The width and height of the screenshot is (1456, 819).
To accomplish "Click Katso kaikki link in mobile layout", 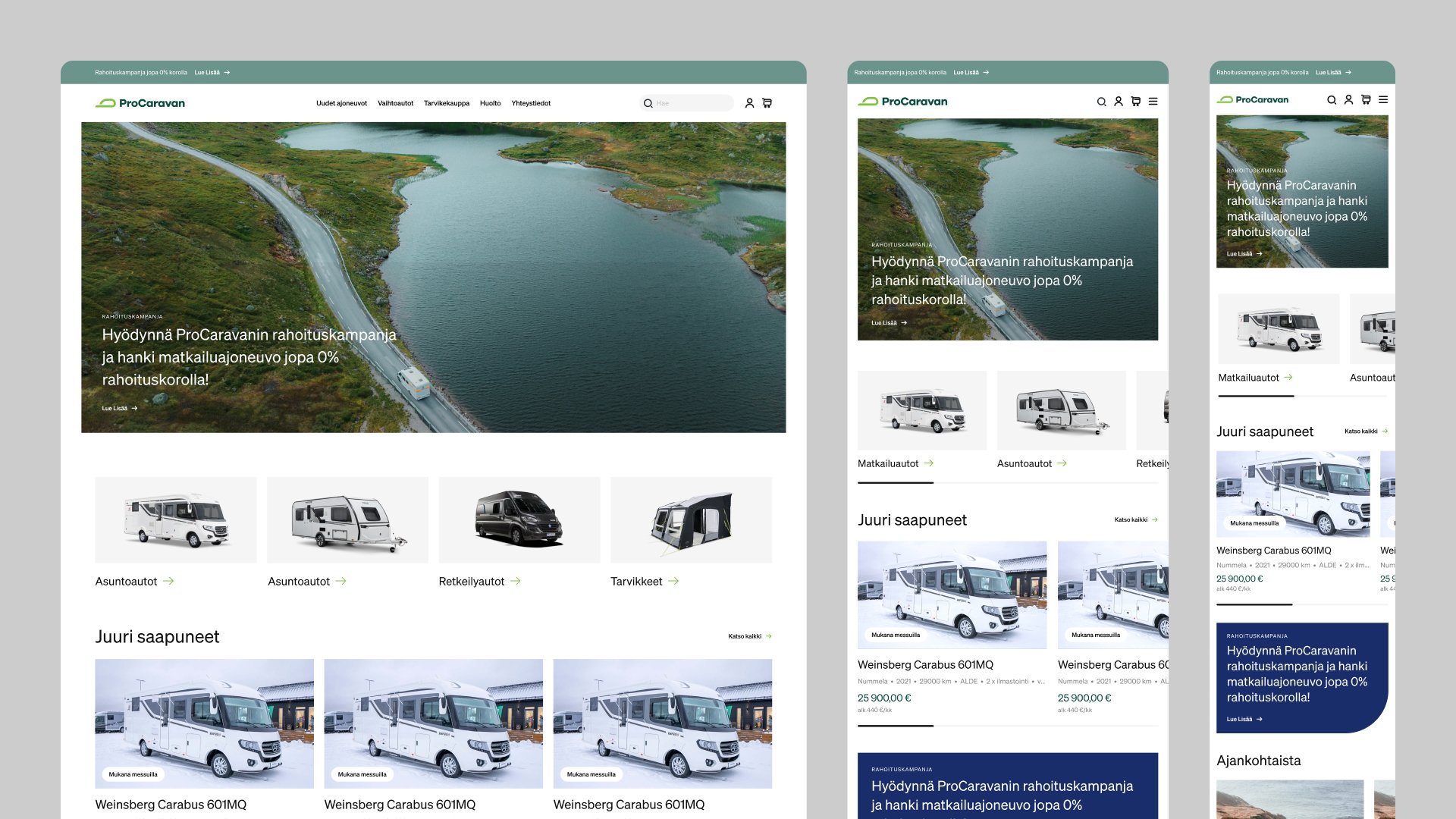I will (1367, 431).
